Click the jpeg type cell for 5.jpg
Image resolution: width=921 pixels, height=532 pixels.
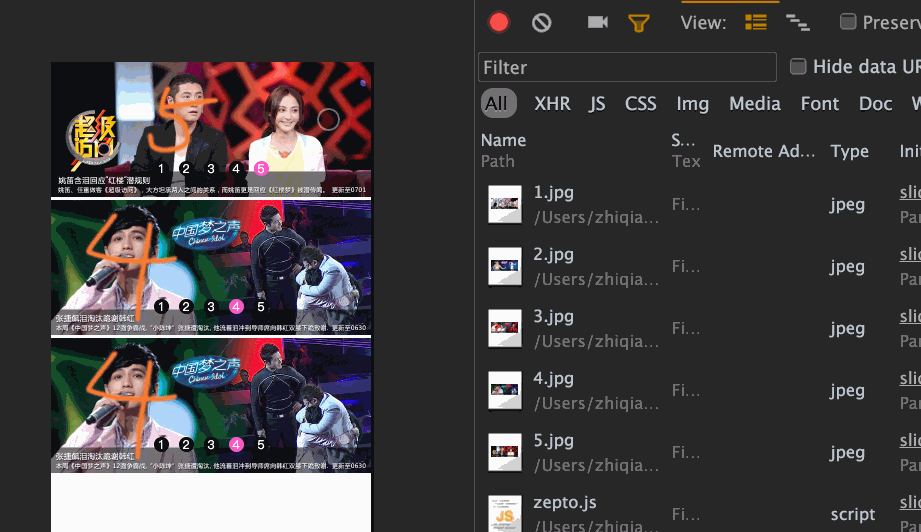(847, 453)
